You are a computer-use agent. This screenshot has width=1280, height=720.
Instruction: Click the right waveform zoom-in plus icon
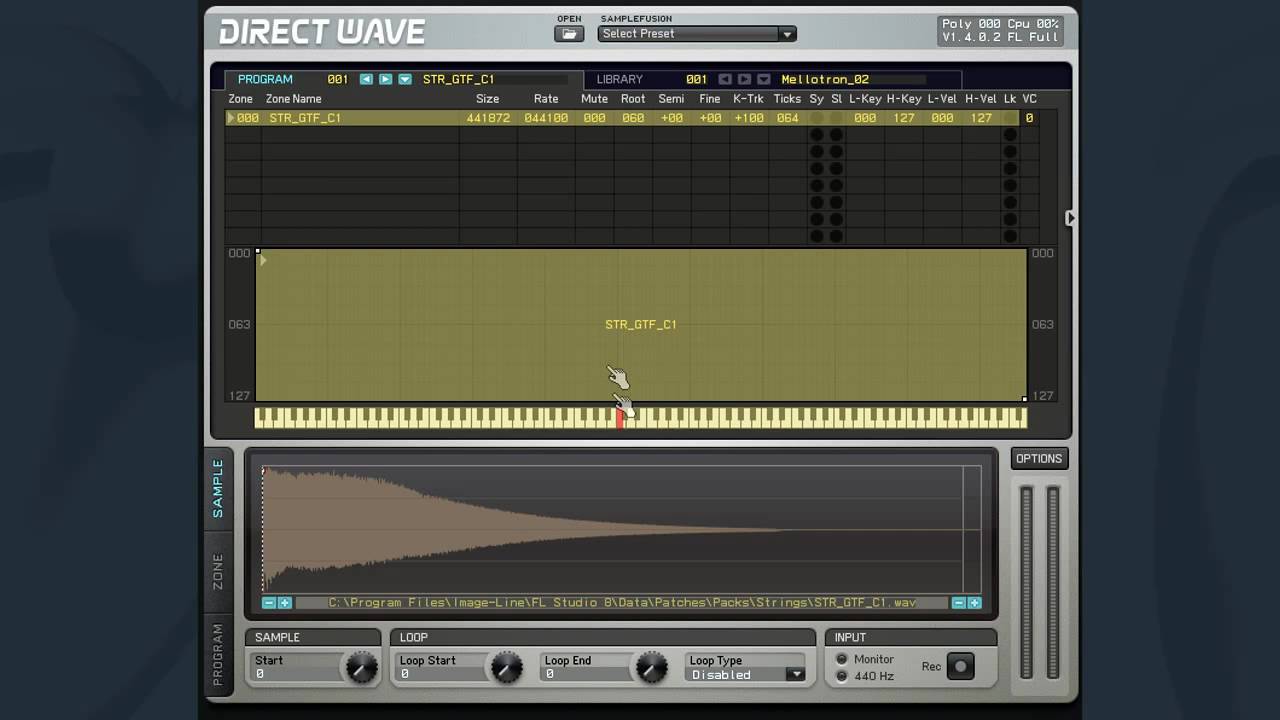pyautogui.click(x=974, y=603)
